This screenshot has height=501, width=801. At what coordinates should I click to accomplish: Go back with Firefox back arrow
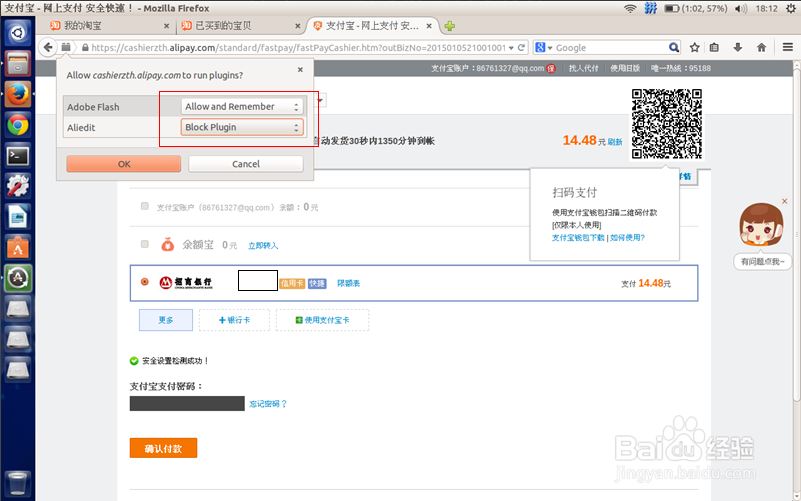tap(48, 47)
